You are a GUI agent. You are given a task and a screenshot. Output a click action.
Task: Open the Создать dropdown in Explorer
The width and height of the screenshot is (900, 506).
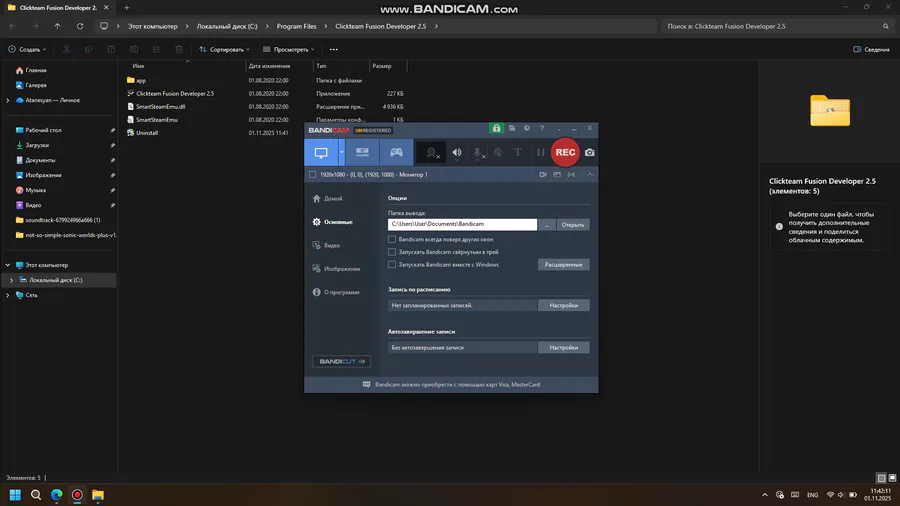coord(27,49)
